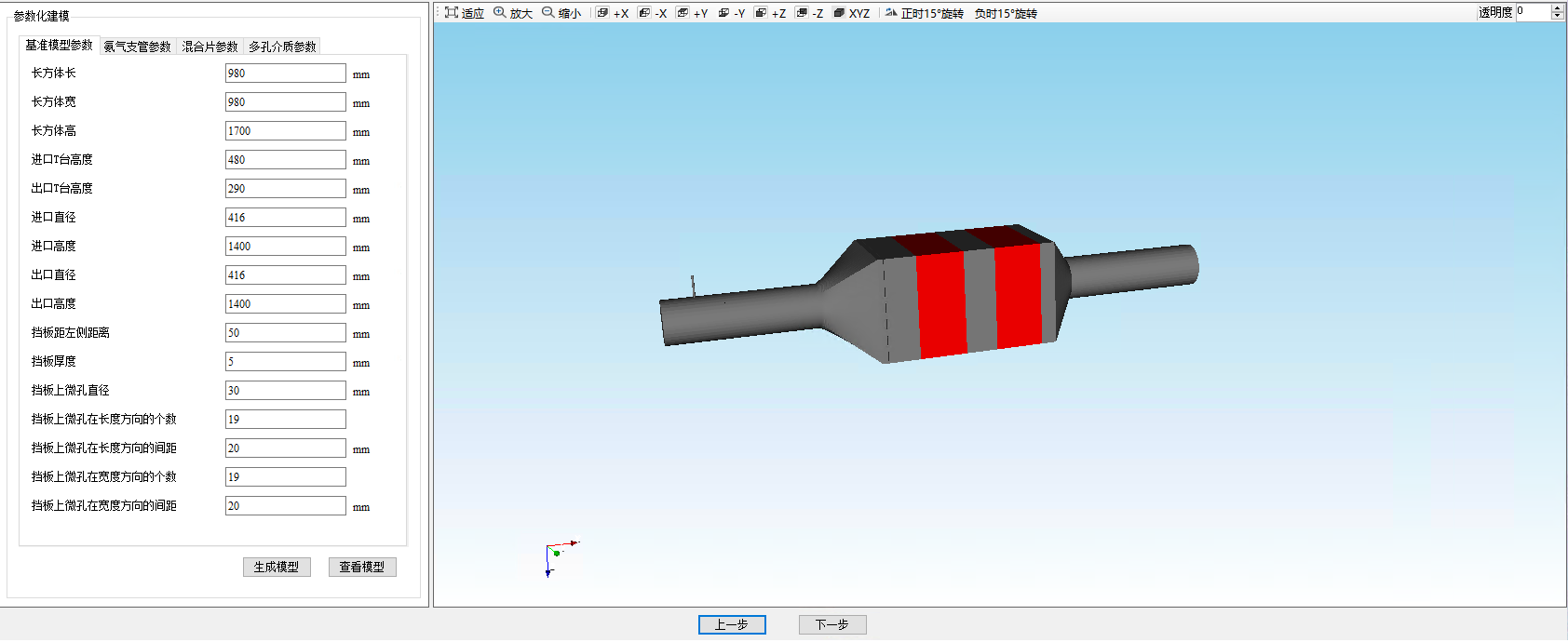The width and height of the screenshot is (1568, 642).
Task: Increase 透明度 value with up arrow
Action: point(1558,8)
